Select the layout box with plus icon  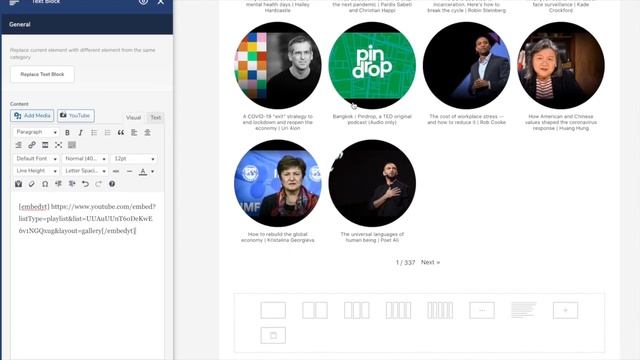pos(565,311)
